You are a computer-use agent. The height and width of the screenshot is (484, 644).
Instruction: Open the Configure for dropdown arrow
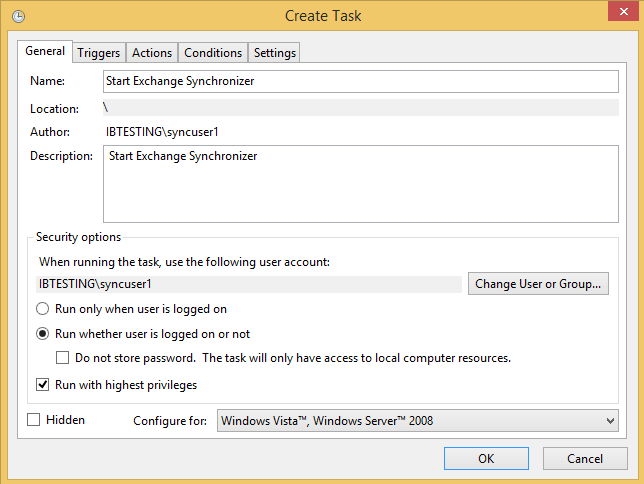point(610,421)
